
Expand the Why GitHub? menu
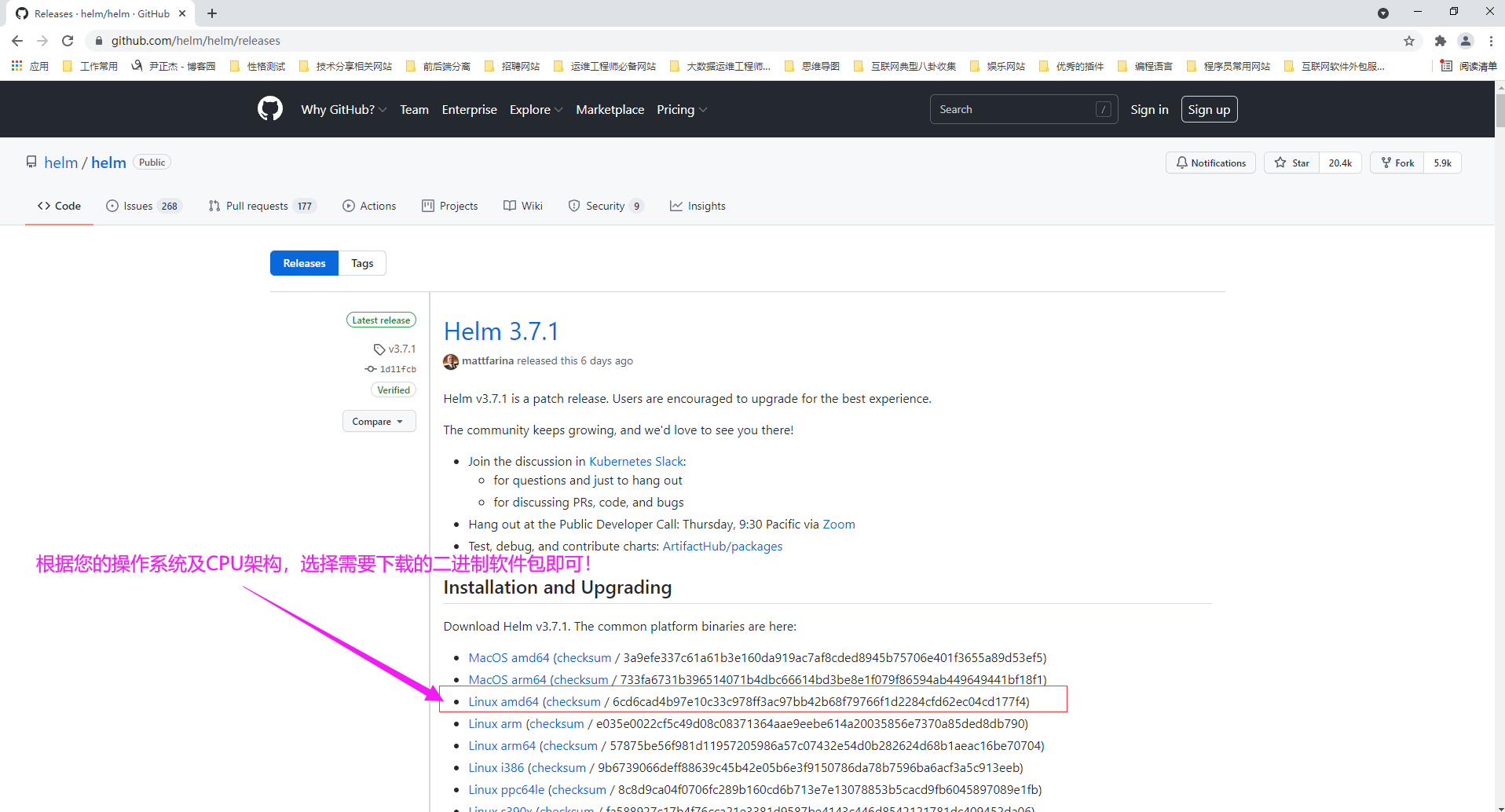[x=343, y=109]
